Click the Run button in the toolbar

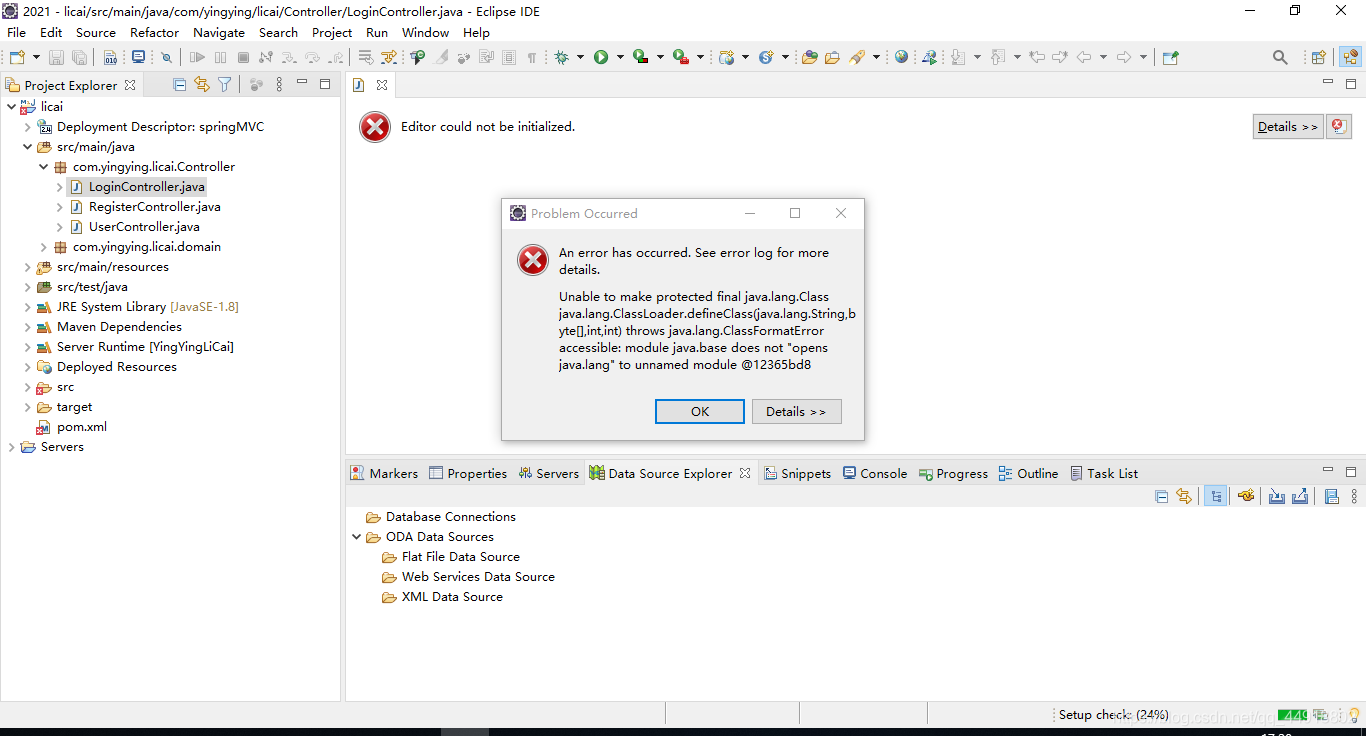[x=603, y=57]
